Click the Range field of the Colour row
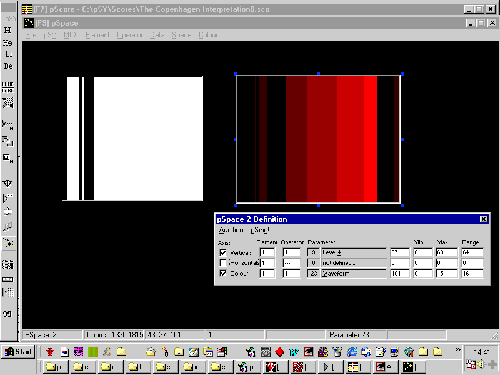Screen dimensions: 500x375 472,273
